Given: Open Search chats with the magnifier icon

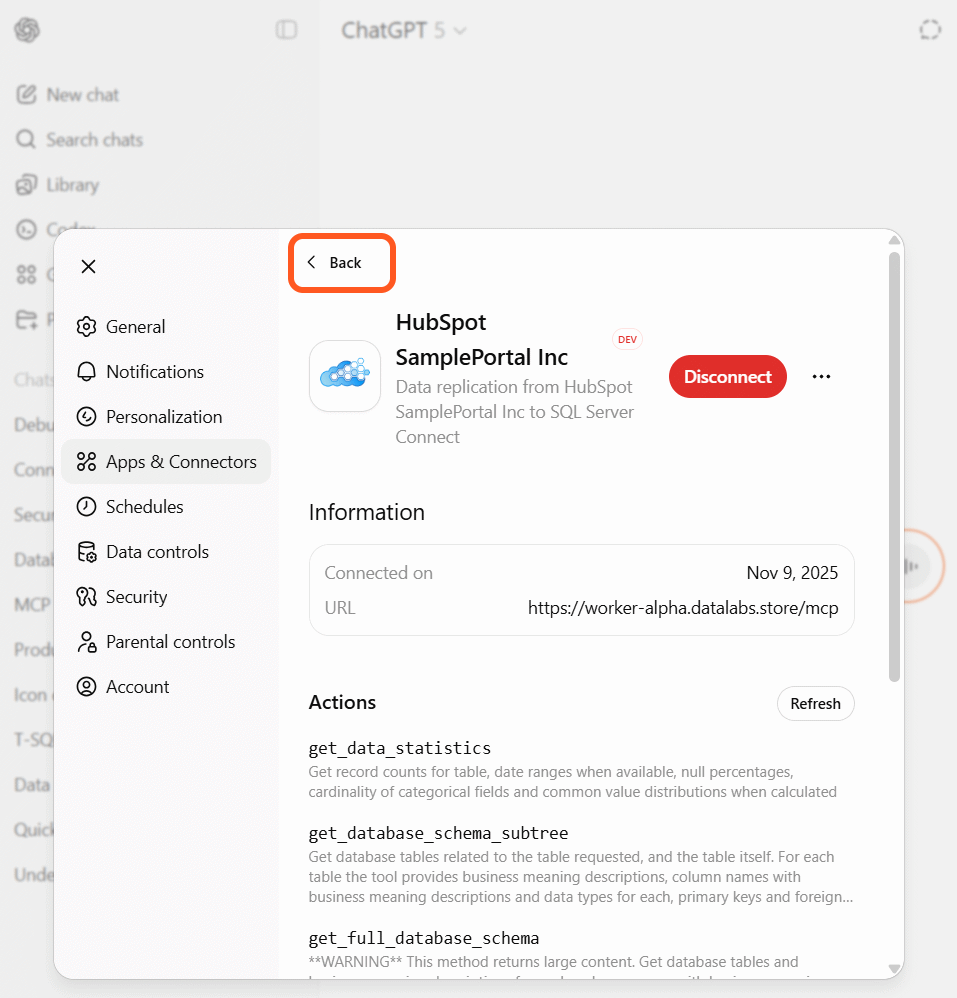Looking at the screenshot, I should pos(28,139).
